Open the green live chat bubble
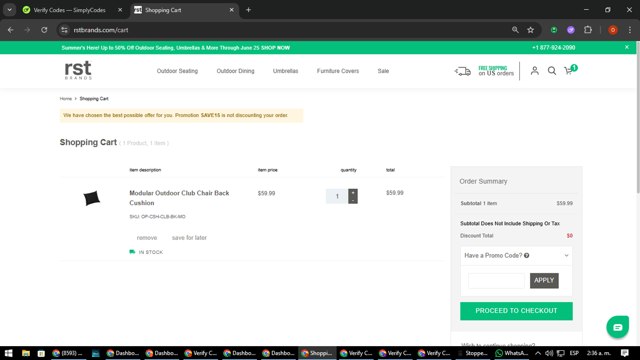This screenshot has width=640, height=360. pyautogui.click(x=617, y=327)
